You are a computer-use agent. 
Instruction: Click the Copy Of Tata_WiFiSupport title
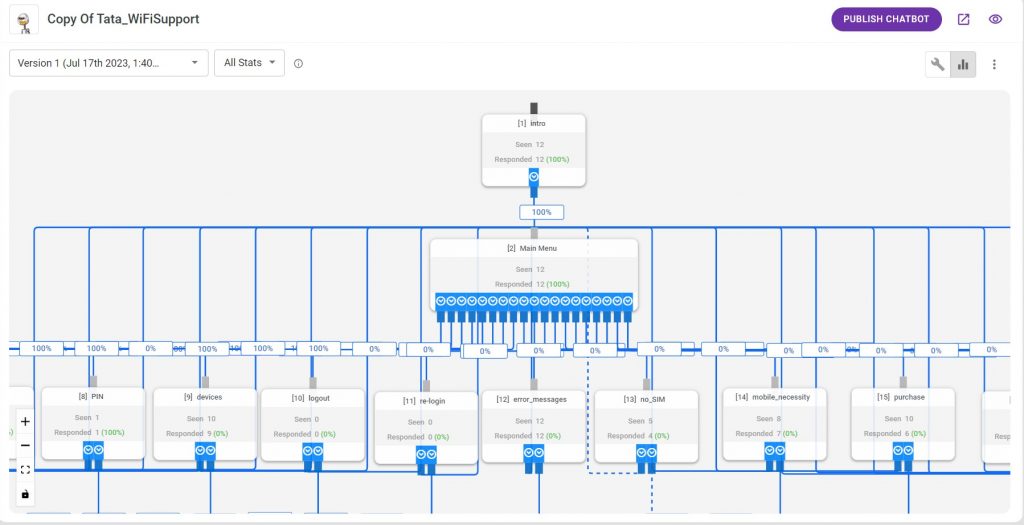point(123,19)
